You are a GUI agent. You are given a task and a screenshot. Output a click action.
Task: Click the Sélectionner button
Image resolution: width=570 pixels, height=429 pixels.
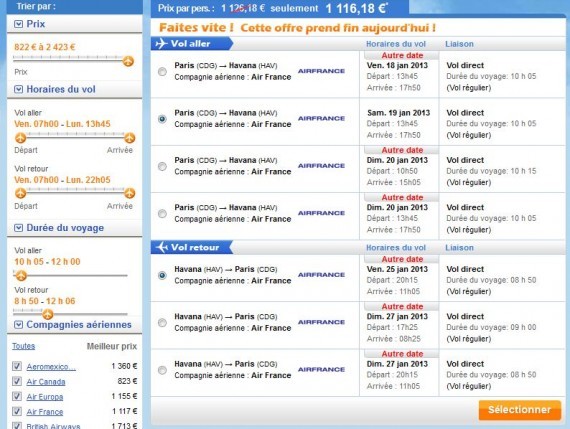519,410
